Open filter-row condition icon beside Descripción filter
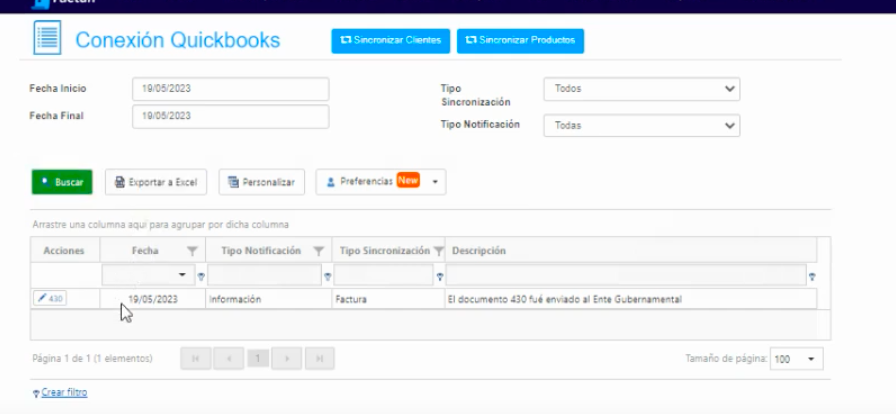 pyautogui.click(x=812, y=277)
